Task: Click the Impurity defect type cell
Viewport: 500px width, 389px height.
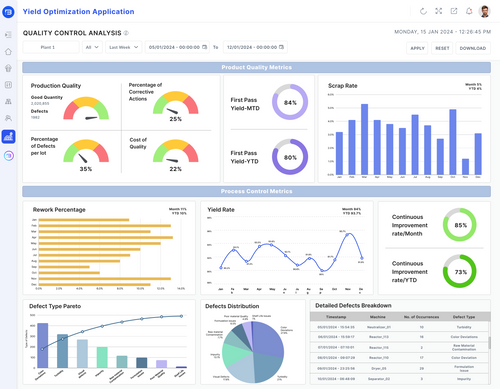Action: pos(464,379)
